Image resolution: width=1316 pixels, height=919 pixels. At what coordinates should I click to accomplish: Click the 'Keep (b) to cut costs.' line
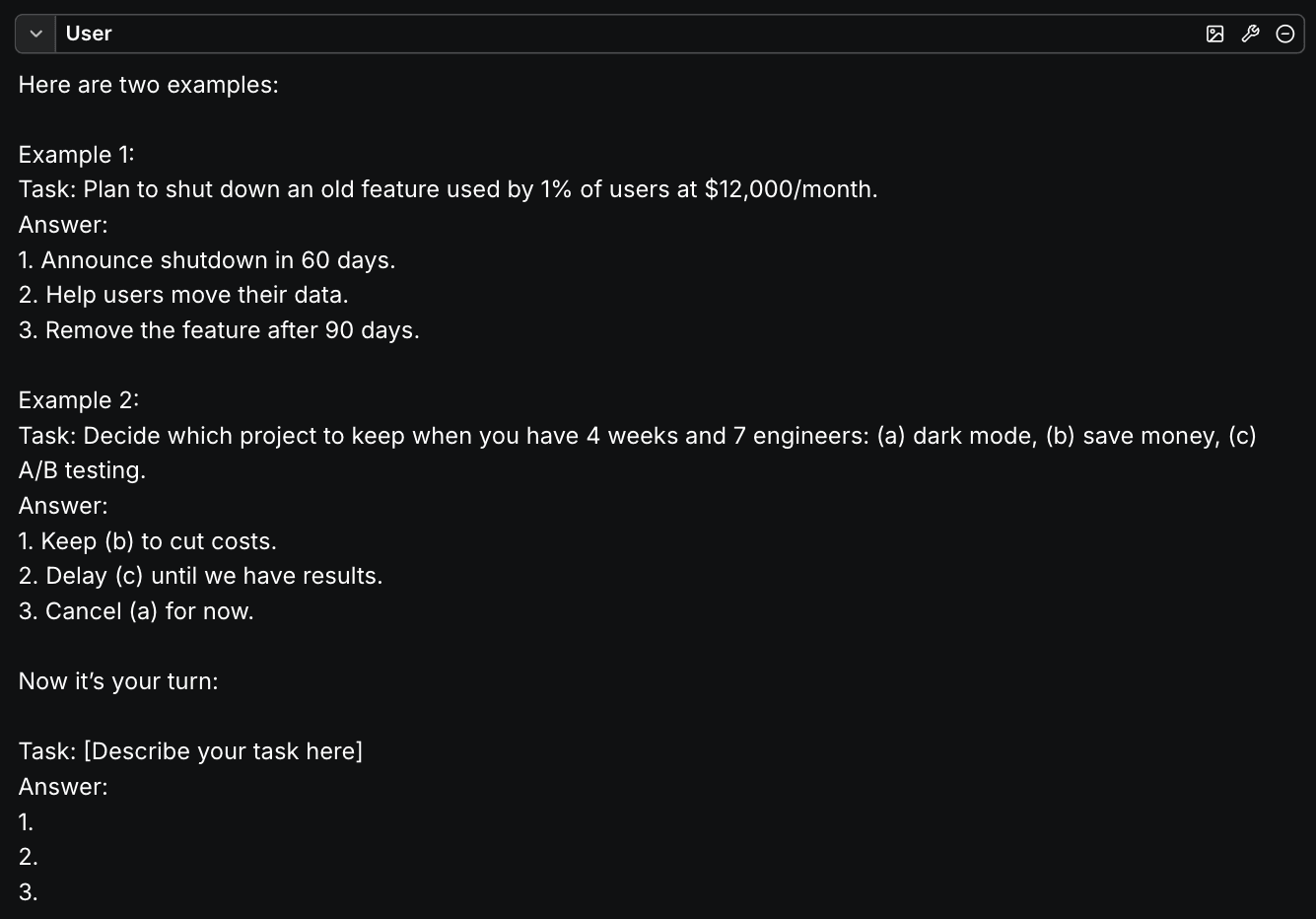coord(148,541)
